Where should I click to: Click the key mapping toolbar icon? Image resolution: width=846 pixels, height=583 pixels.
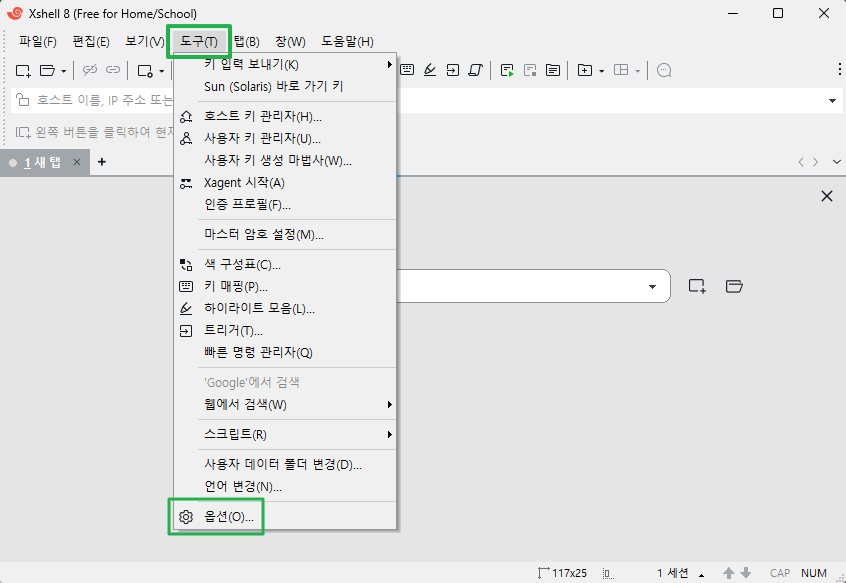coord(406,70)
